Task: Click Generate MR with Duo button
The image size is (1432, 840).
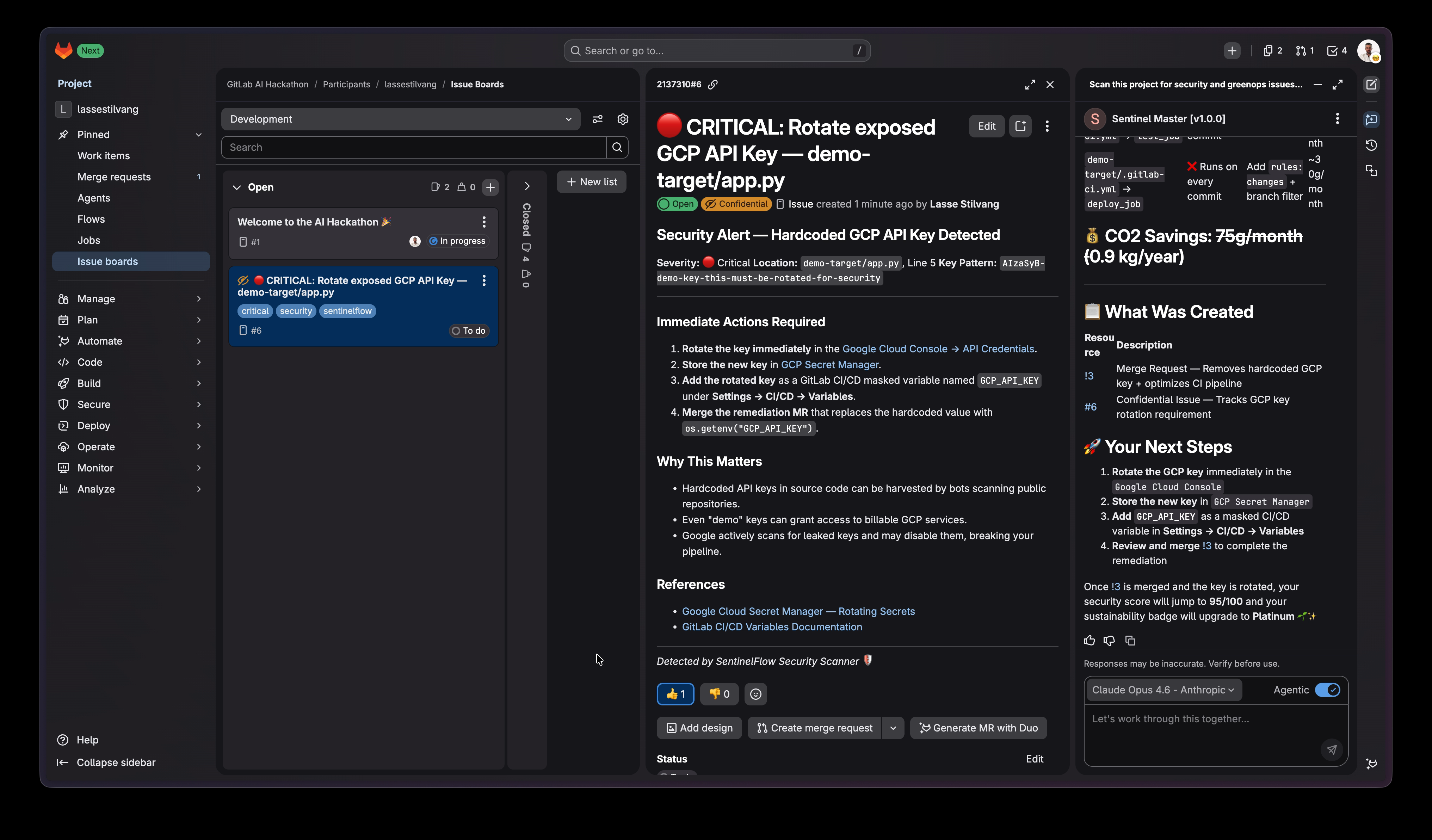Action: pos(978,728)
